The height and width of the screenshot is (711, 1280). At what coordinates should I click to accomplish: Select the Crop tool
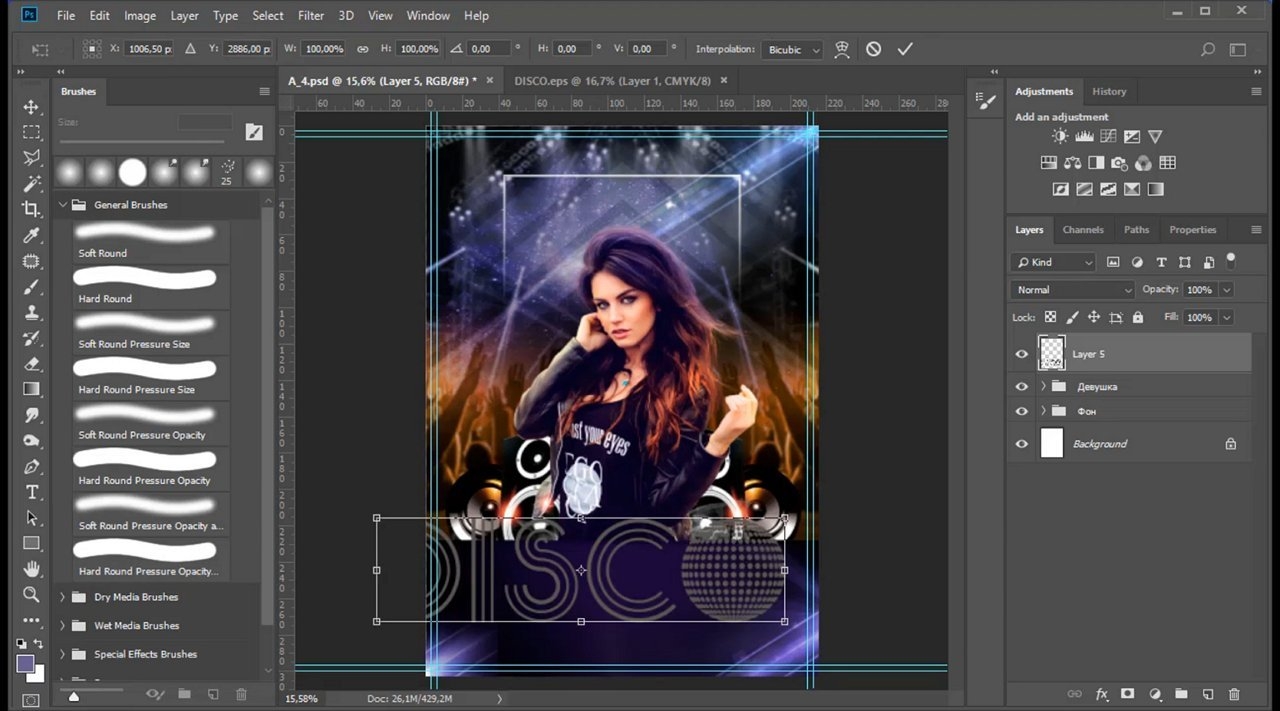pyautogui.click(x=31, y=209)
